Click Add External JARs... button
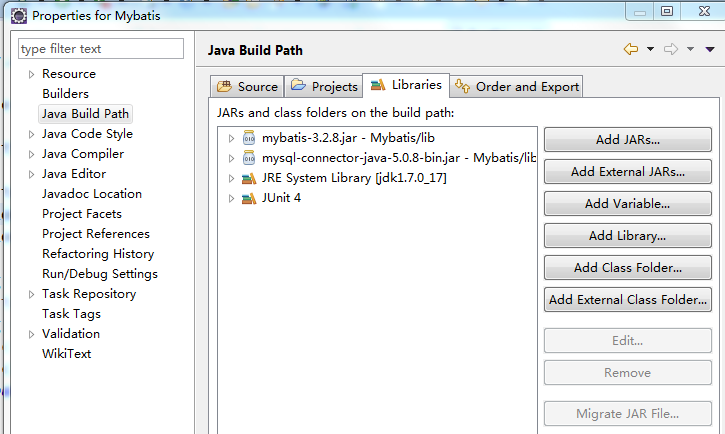 pyautogui.click(x=627, y=171)
